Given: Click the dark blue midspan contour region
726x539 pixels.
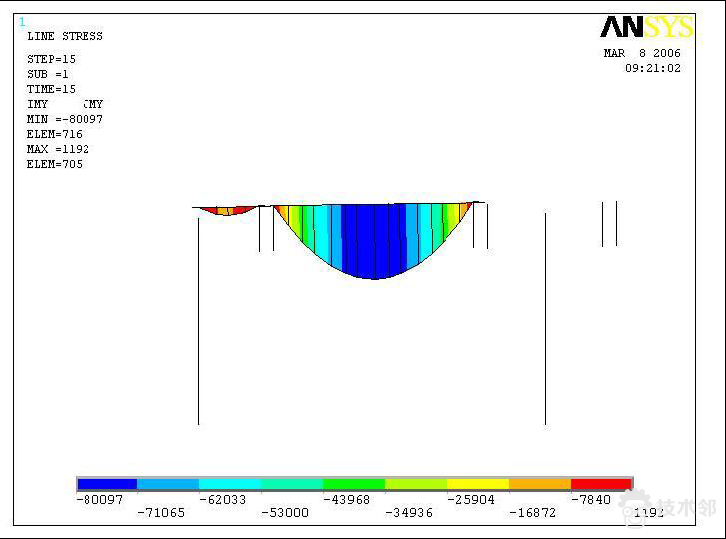Looking at the screenshot, I should 375,240.
